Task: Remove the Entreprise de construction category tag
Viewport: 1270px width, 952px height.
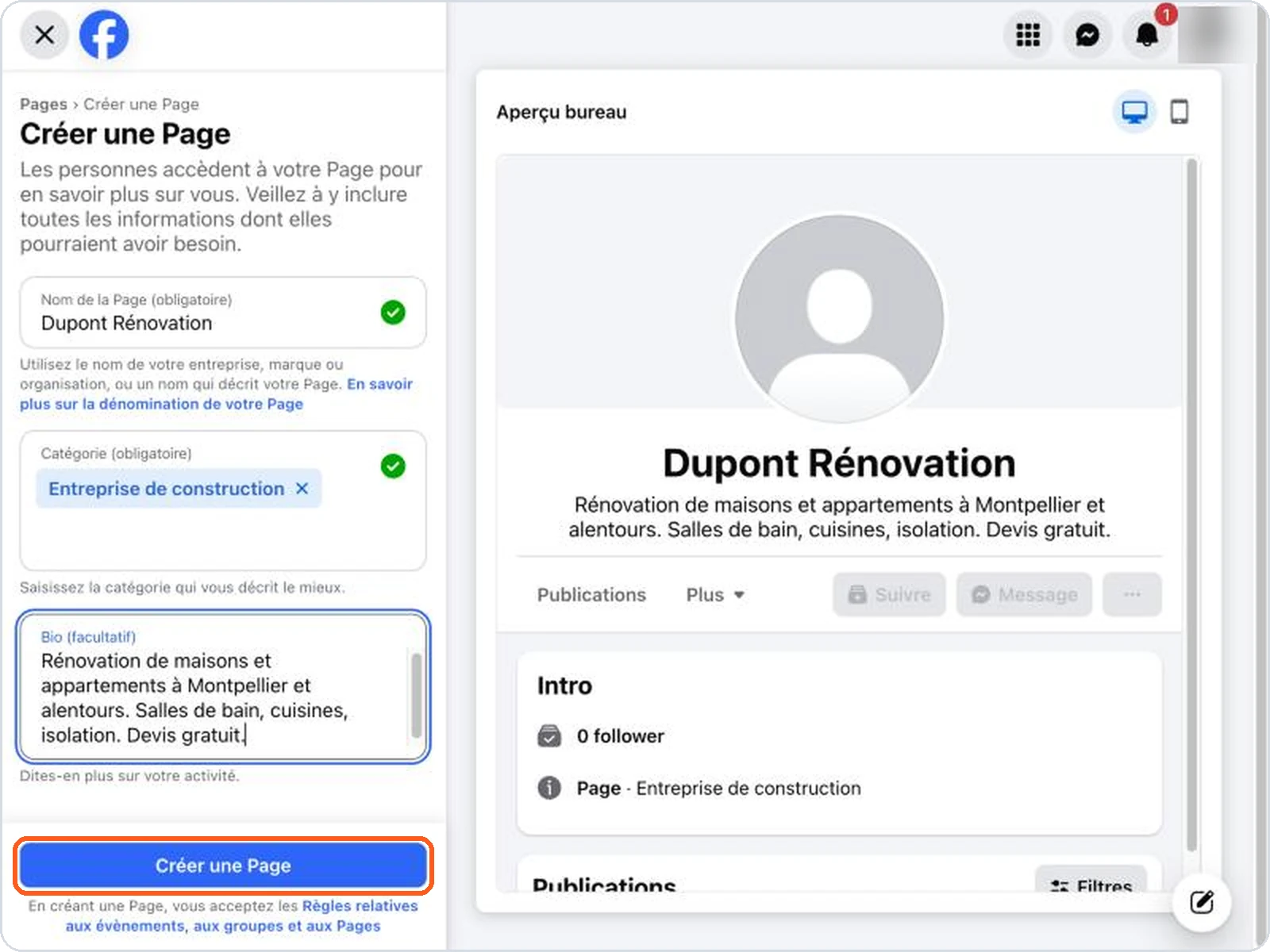Action: click(x=302, y=489)
